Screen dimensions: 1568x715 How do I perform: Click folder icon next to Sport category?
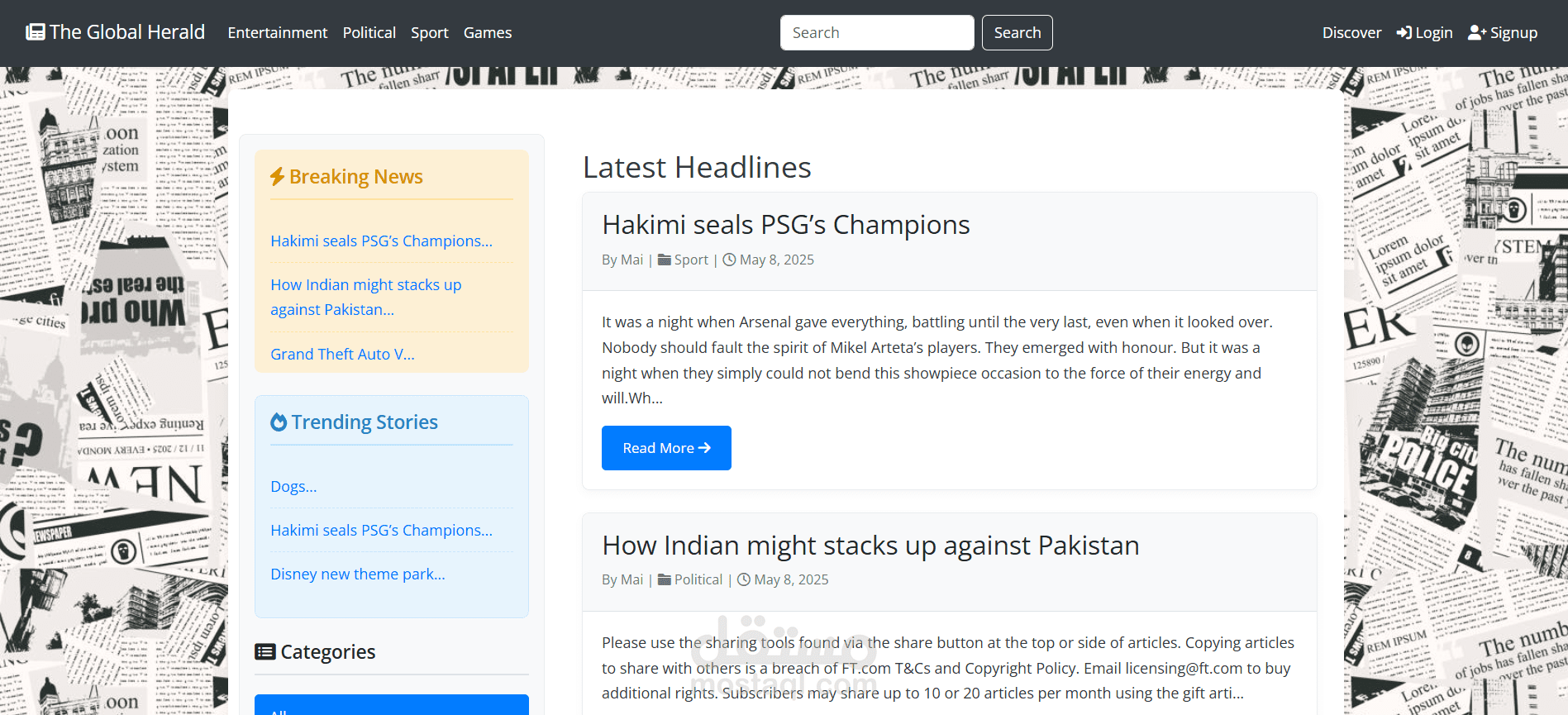pyautogui.click(x=665, y=260)
